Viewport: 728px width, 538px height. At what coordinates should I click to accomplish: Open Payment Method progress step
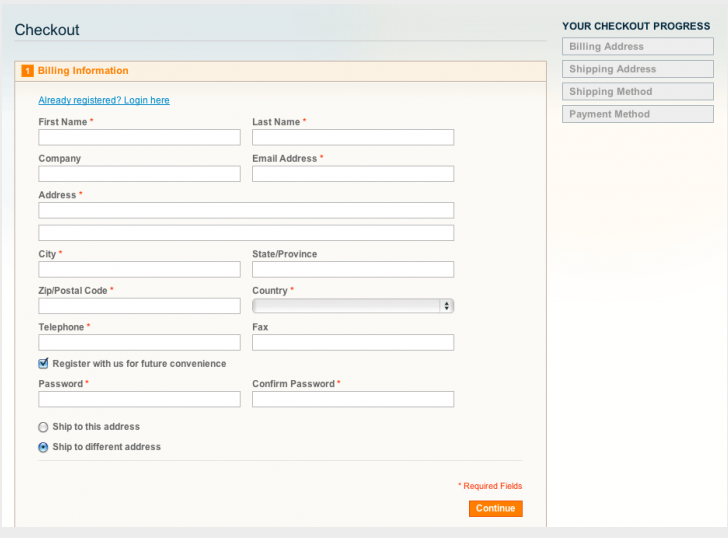click(637, 114)
